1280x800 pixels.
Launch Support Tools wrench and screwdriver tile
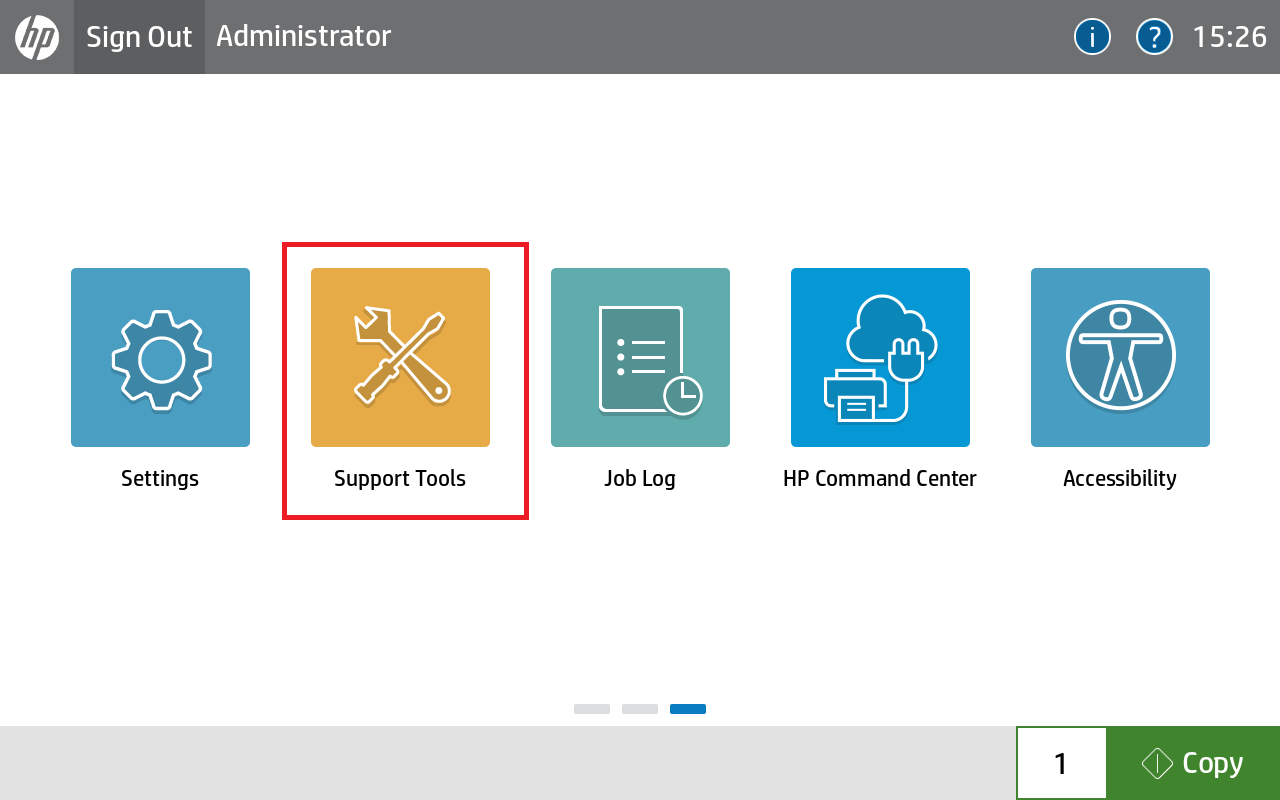pyautogui.click(x=400, y=357)
